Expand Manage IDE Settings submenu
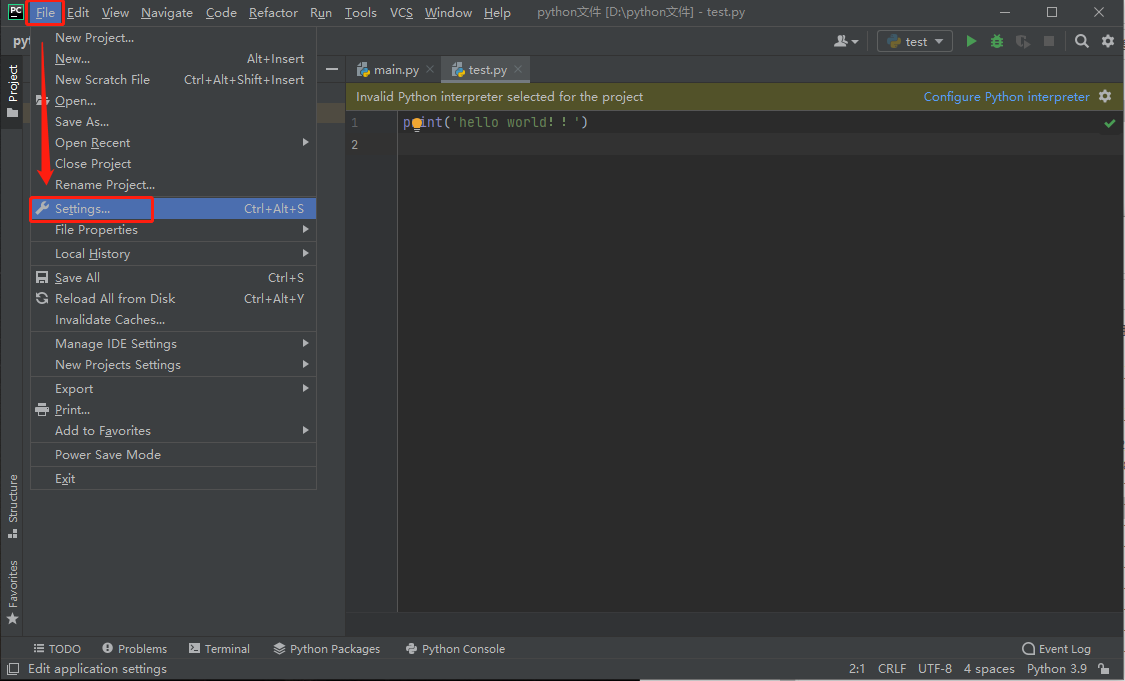Screen dimensions: 1125x681 click(173, 343)
